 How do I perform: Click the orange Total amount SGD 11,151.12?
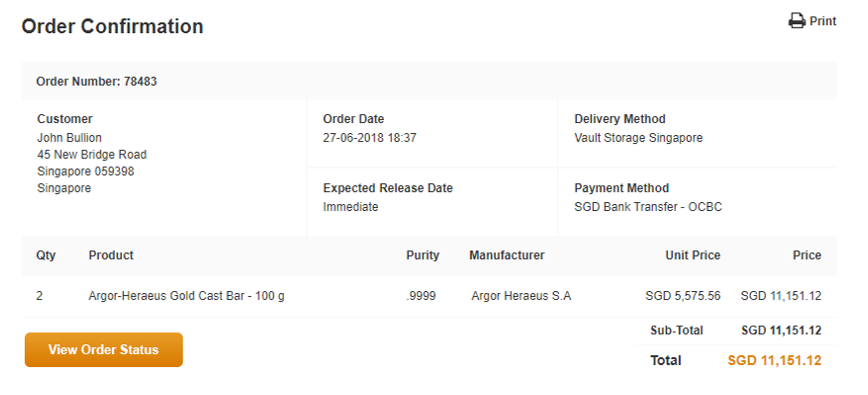[x=774, y=361]
